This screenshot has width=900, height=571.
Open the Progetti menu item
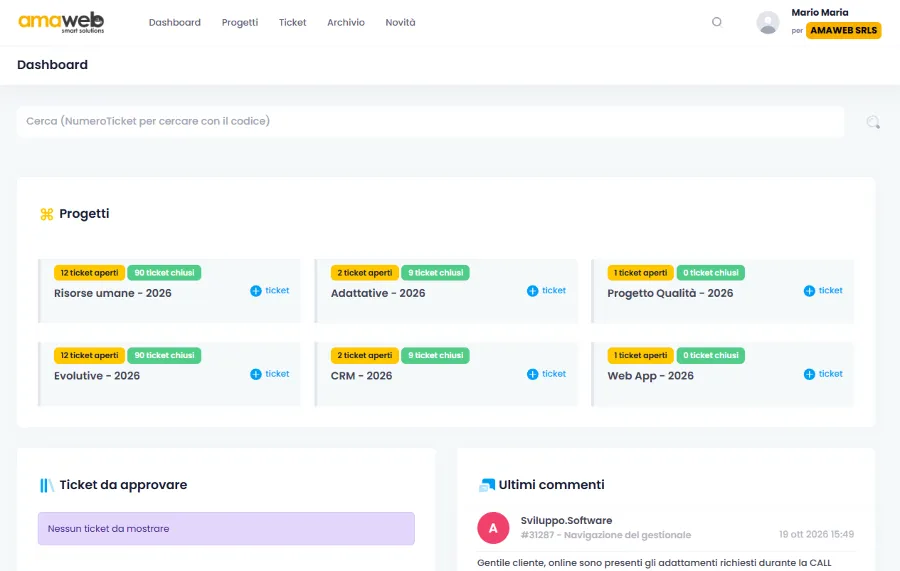click(x=240, y=22)
